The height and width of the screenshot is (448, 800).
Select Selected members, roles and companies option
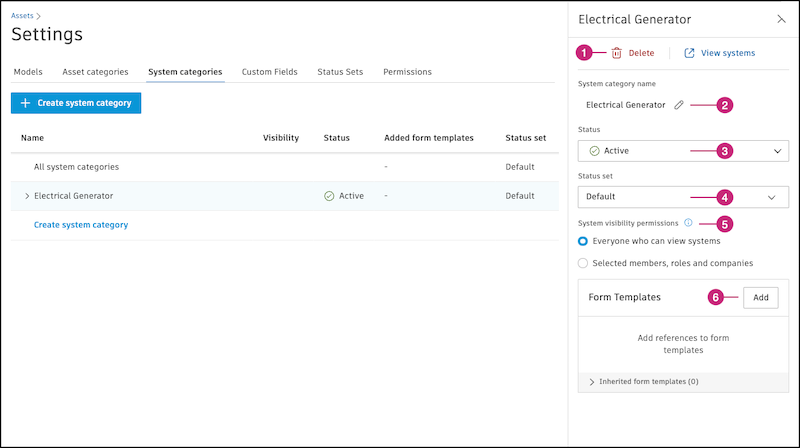tap(583, 263)
